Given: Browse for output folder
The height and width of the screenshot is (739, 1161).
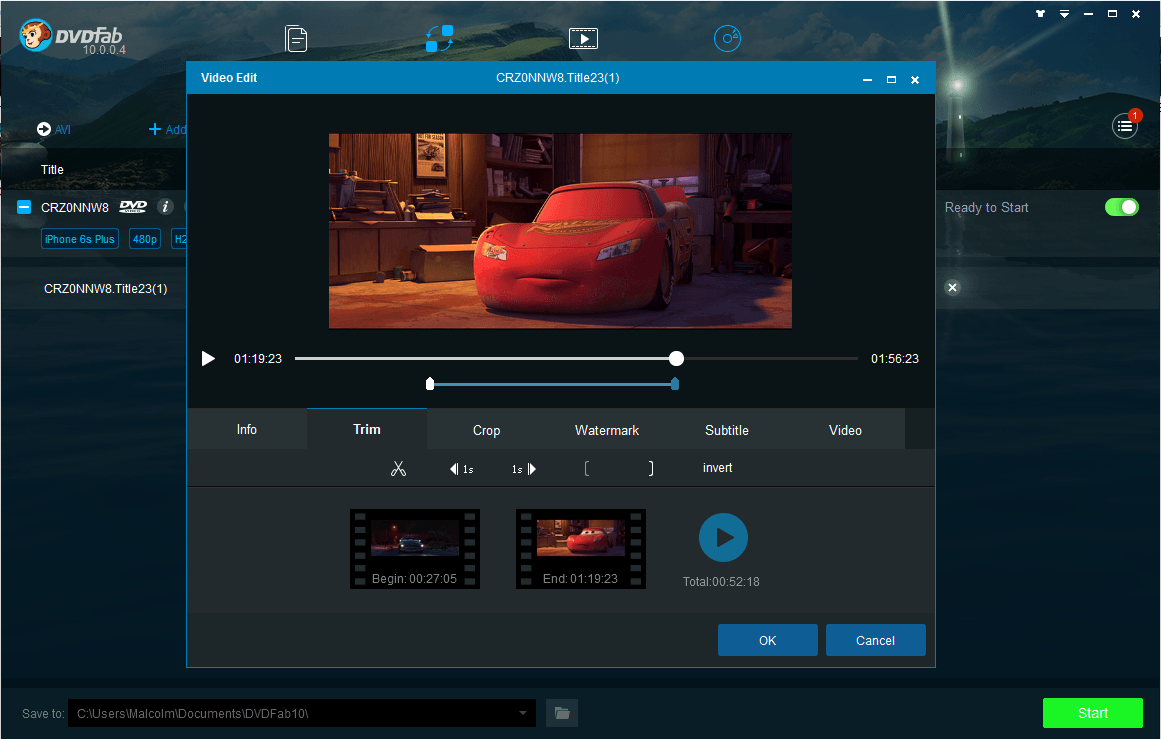Looking at the screenshot, I should 562,713.
